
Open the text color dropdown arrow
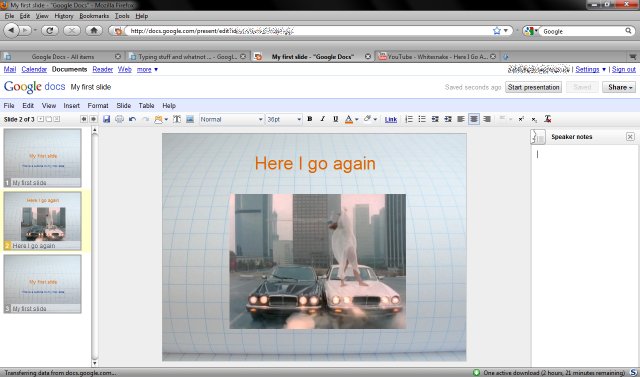pos(357,120)
